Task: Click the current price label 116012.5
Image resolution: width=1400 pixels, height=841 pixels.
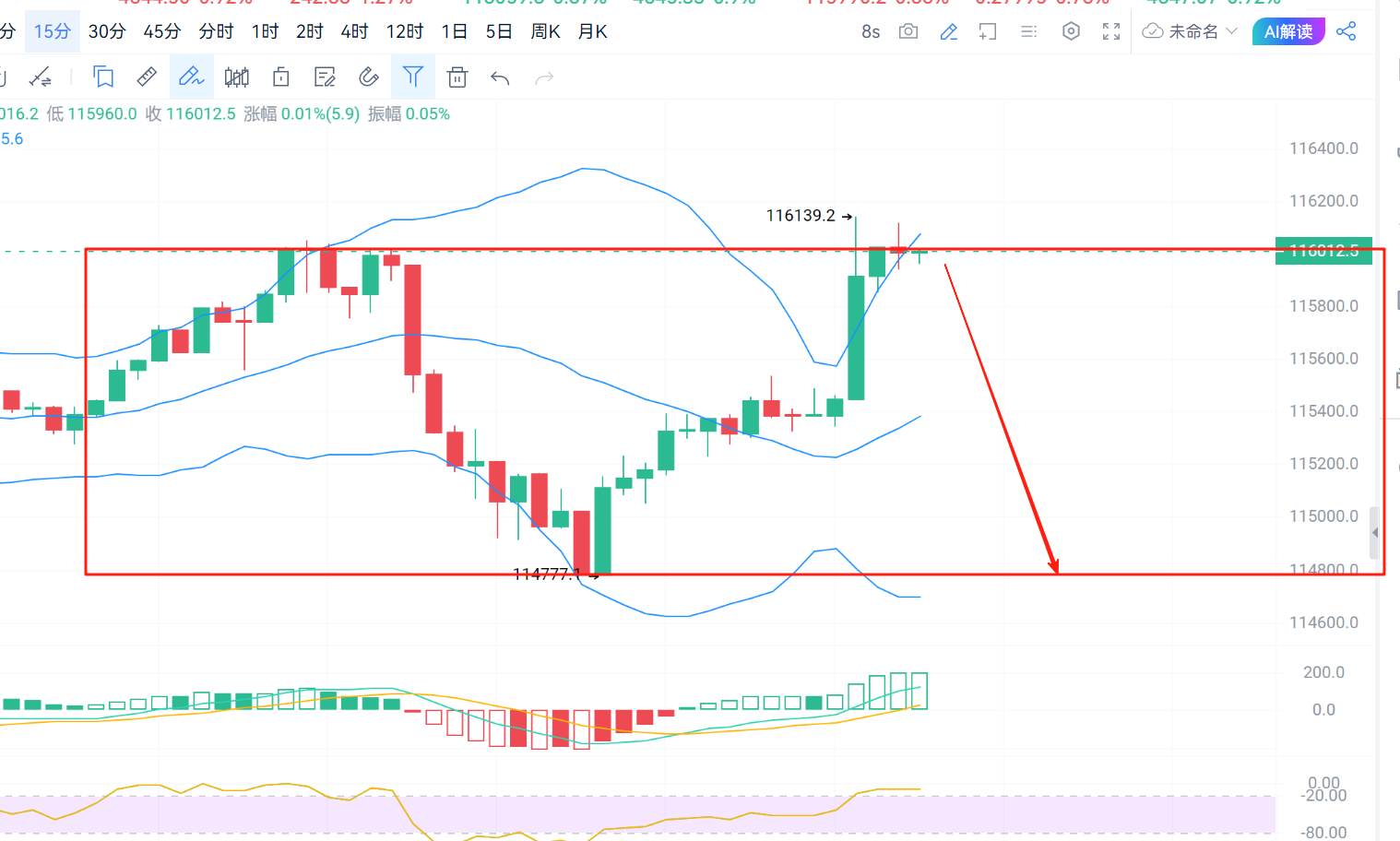Action: pyautogui.click(x=1323, y=251)
